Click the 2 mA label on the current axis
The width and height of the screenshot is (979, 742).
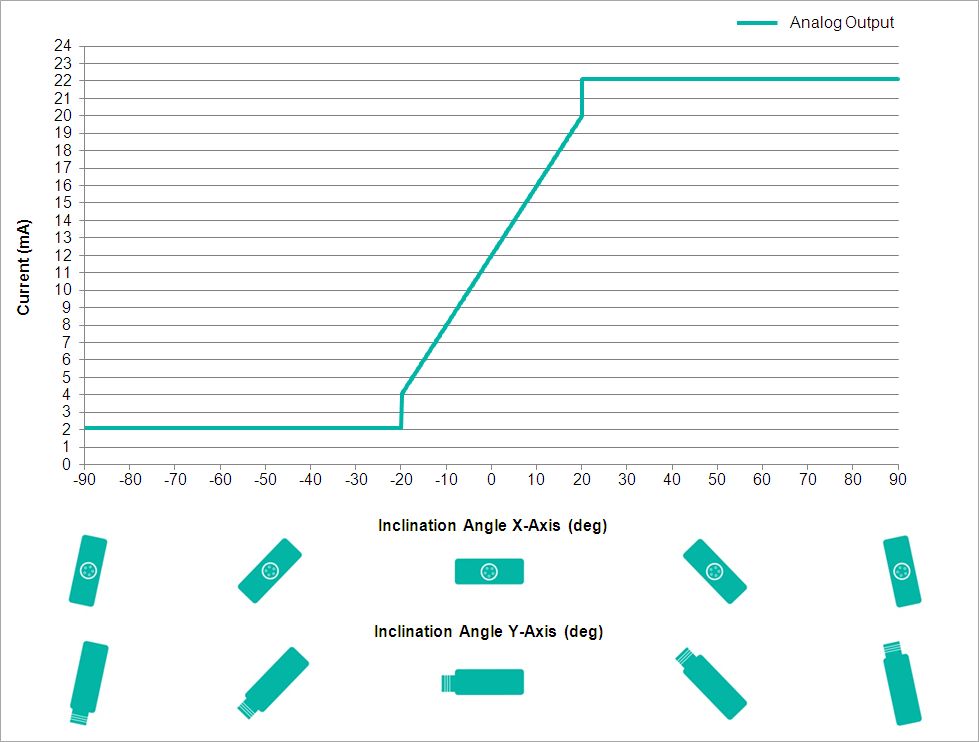pyautogui.click(x=66, y=430)
